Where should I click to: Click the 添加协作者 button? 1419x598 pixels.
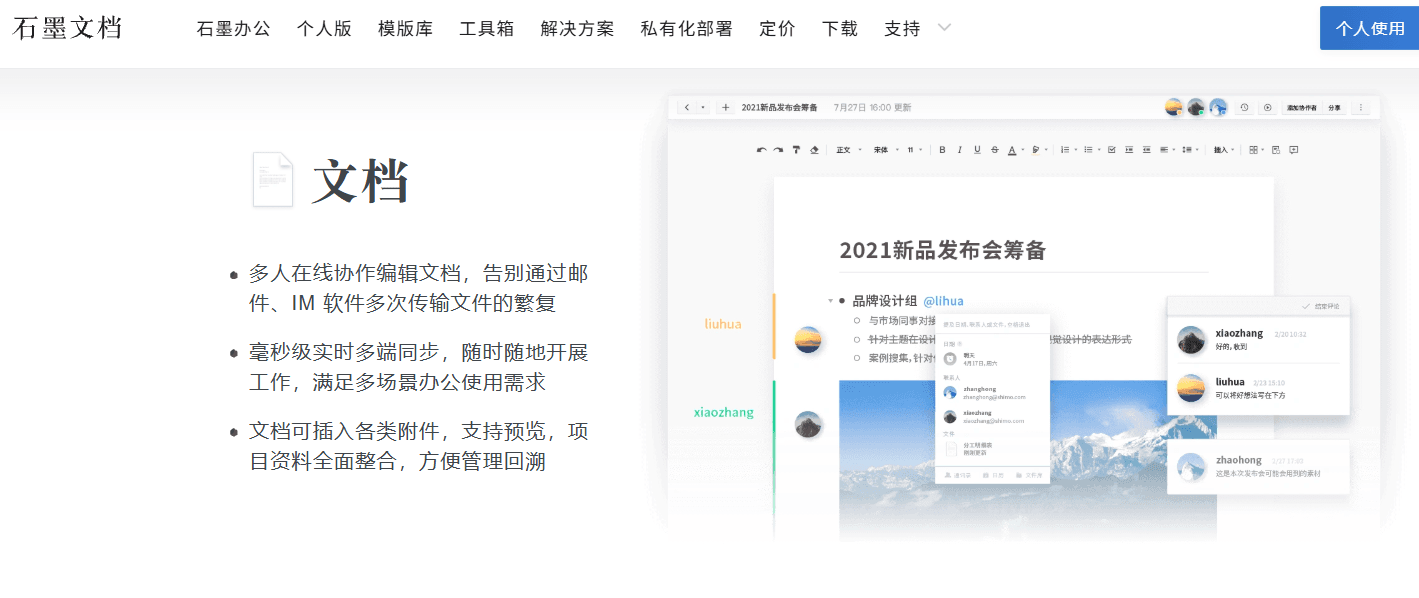[x=1301, y=107]
